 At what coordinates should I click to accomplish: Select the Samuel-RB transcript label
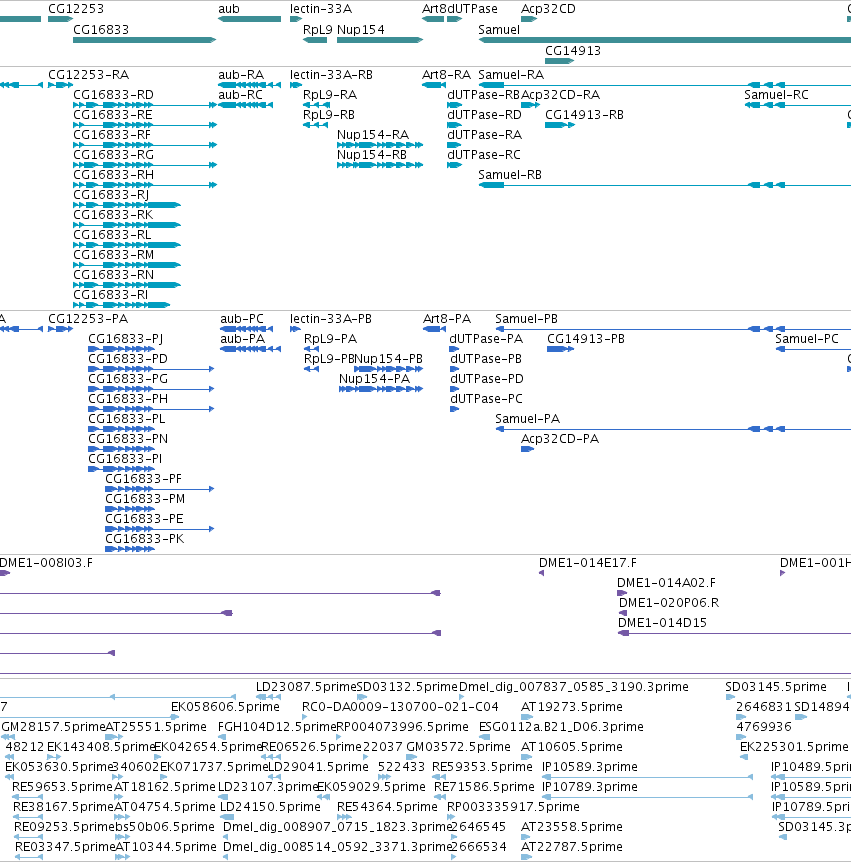(x=510, y=174)
